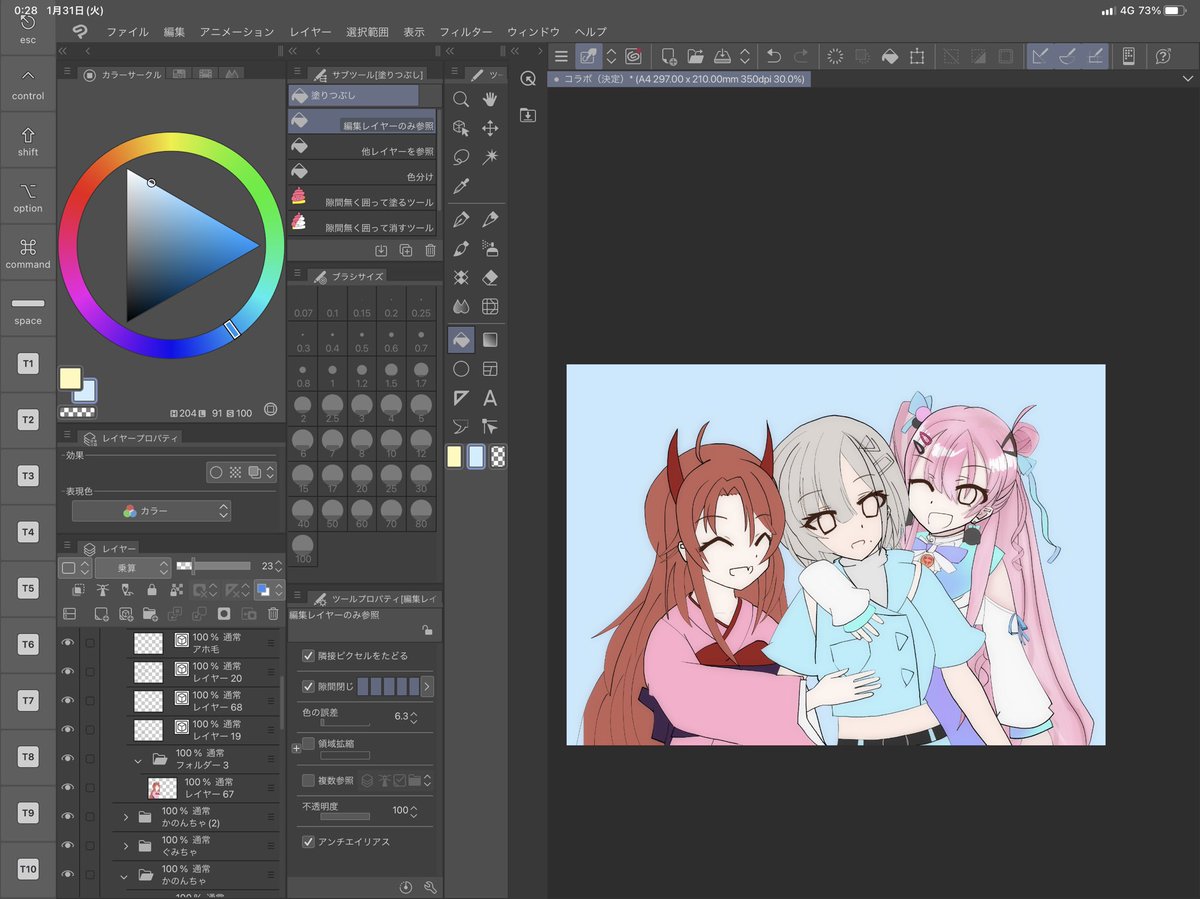Select the Operation (object) tool
Image resolution: width=1200 pixels, height=899 pixels.
click(461, 128)
